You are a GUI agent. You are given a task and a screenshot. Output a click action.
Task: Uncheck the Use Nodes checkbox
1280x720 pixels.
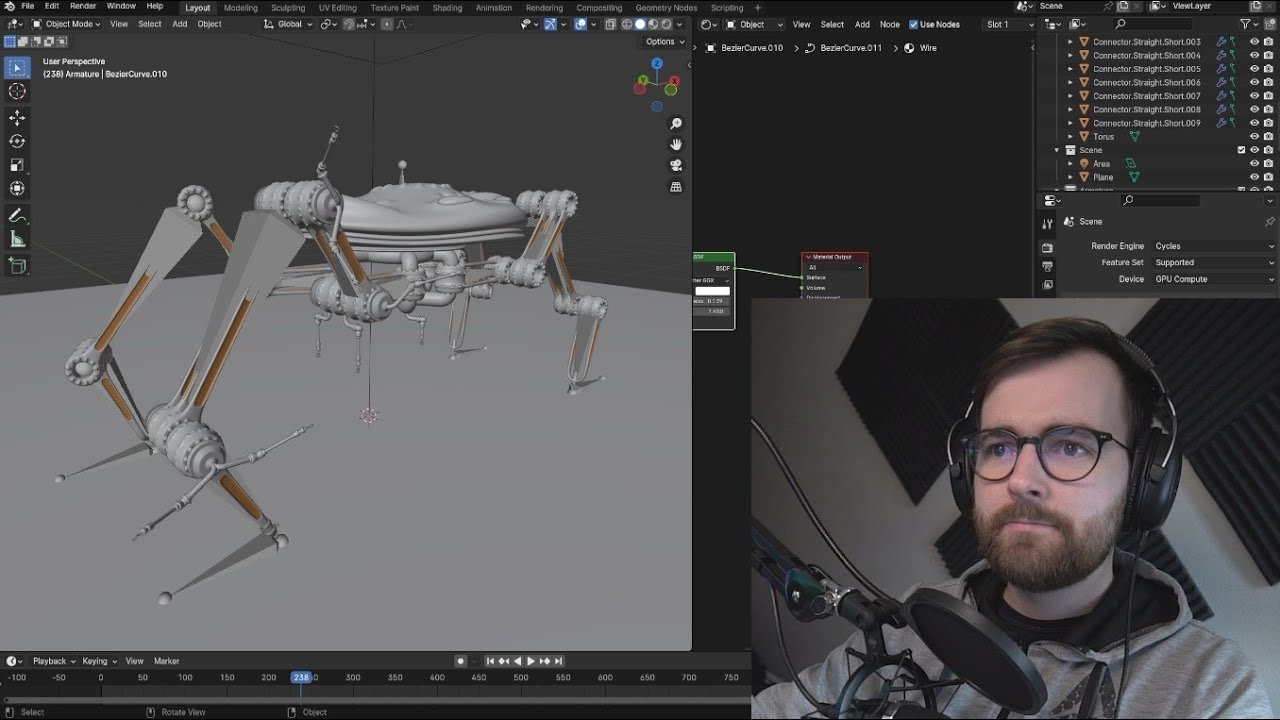tap(913, 24)
